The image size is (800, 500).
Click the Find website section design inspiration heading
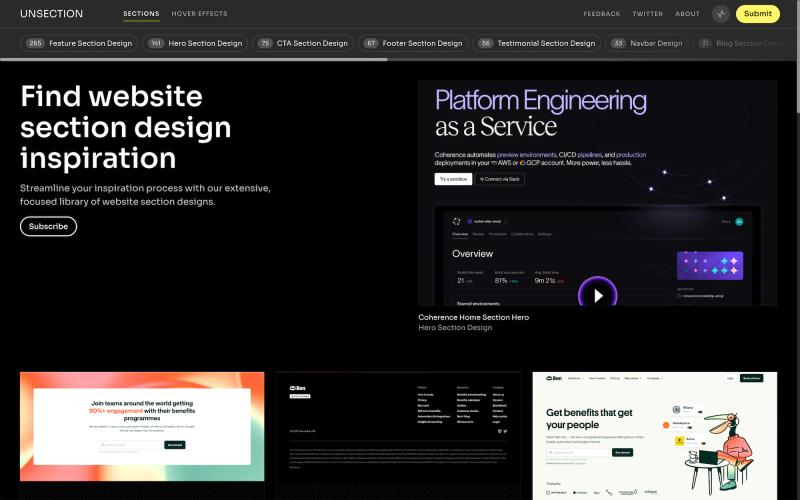[x=126, y=127]
